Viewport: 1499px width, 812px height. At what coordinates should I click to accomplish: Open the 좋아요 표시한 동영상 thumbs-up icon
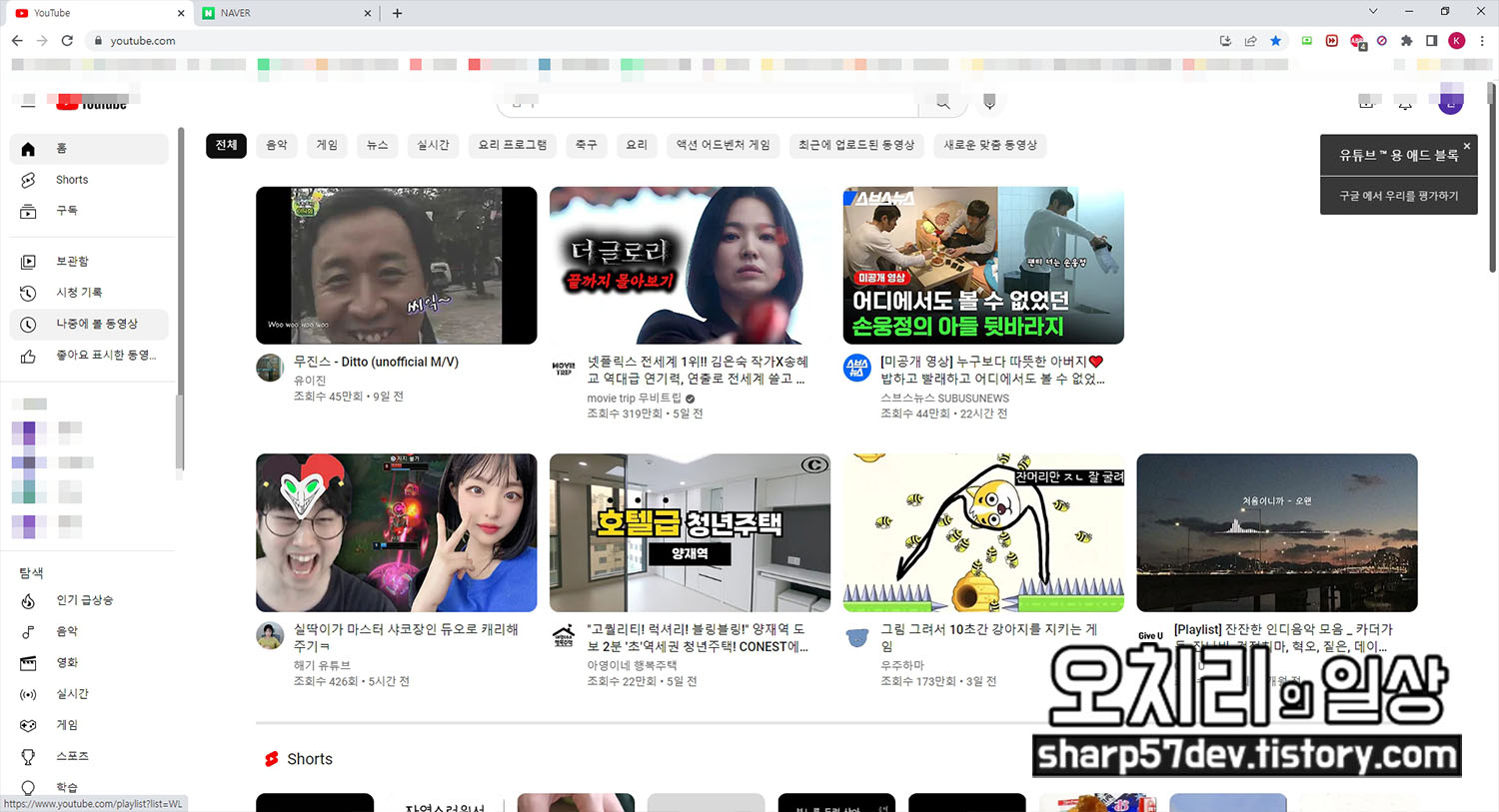pos(28,356)
